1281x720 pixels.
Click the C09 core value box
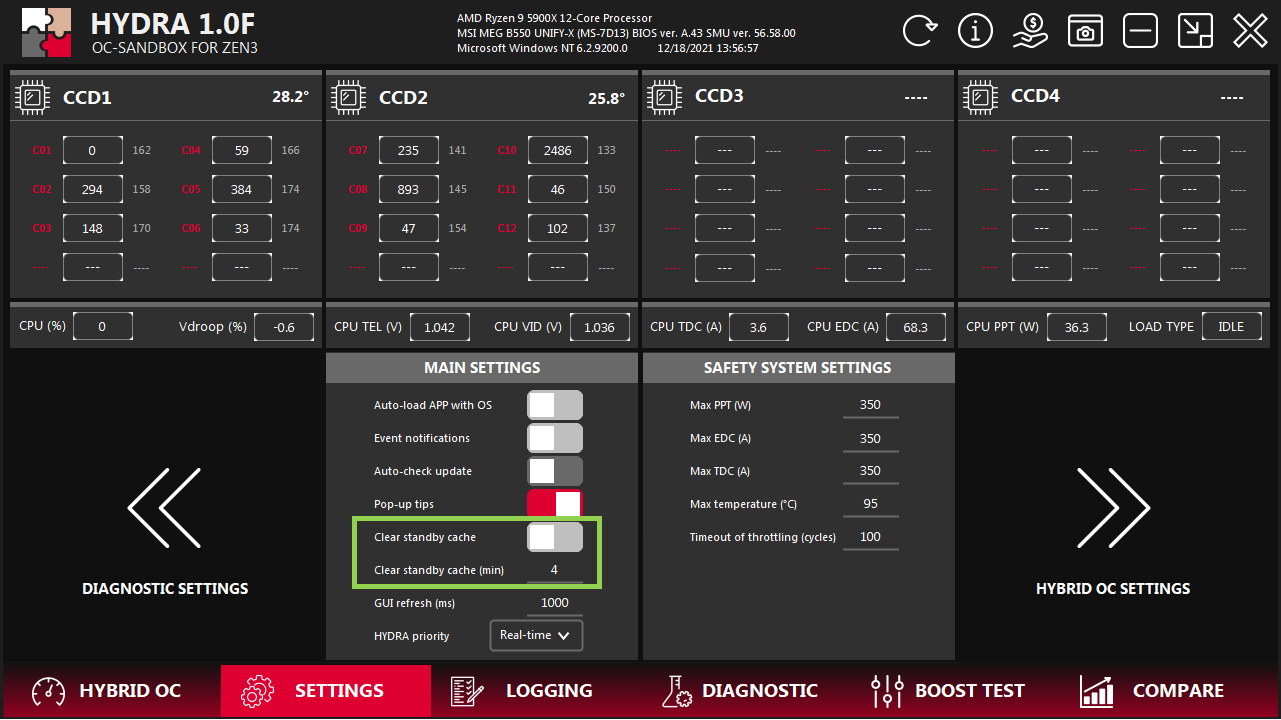pos(408,229)
